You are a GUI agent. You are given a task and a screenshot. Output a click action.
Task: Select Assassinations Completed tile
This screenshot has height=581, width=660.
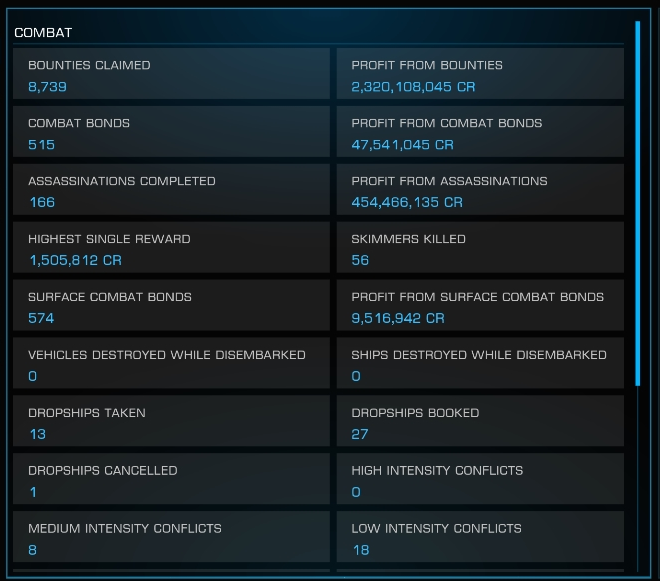coord(171,189)
